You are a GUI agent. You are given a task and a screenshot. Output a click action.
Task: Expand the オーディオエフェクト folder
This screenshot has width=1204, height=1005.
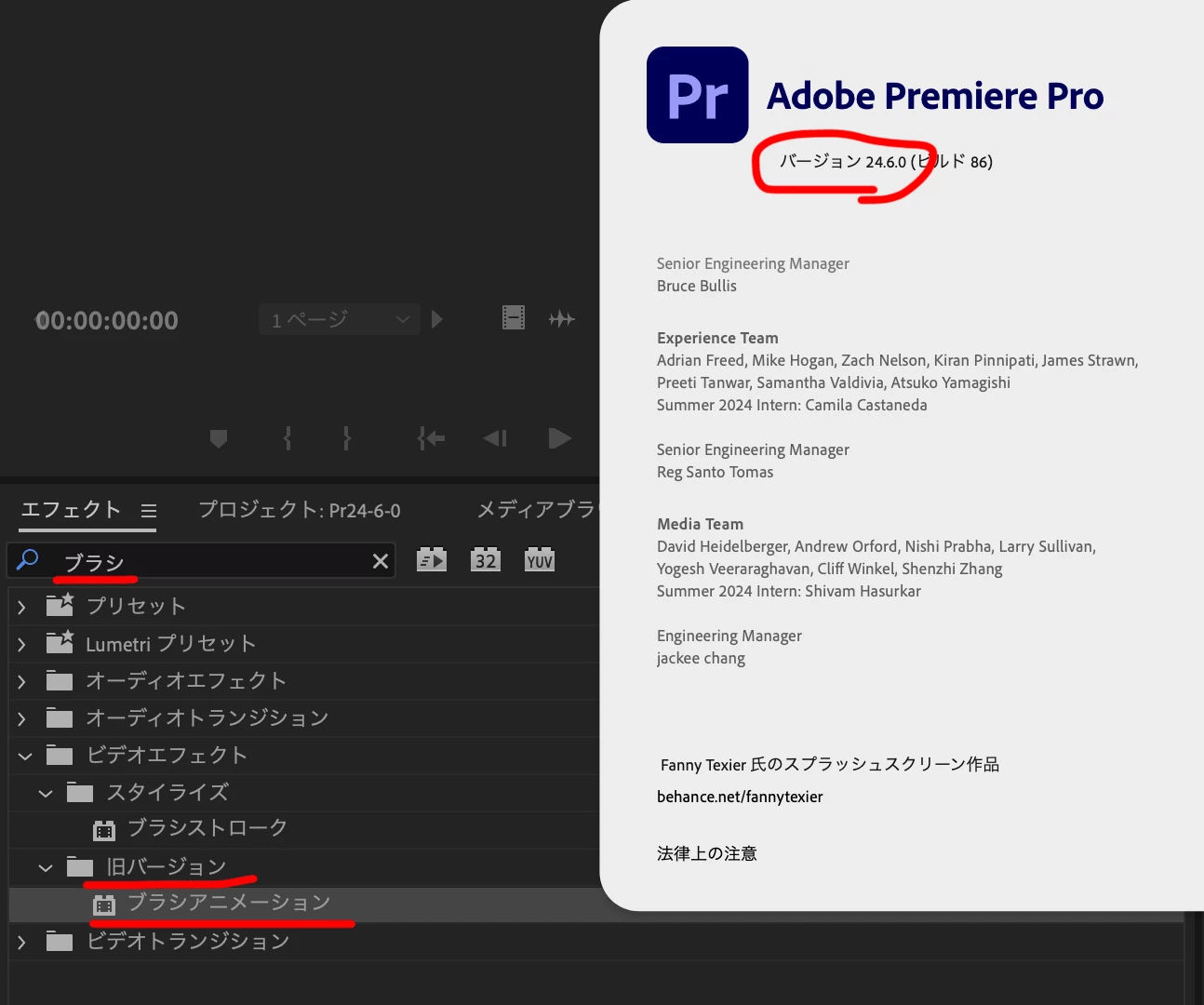pyautogui.click(x=22, y=681)
